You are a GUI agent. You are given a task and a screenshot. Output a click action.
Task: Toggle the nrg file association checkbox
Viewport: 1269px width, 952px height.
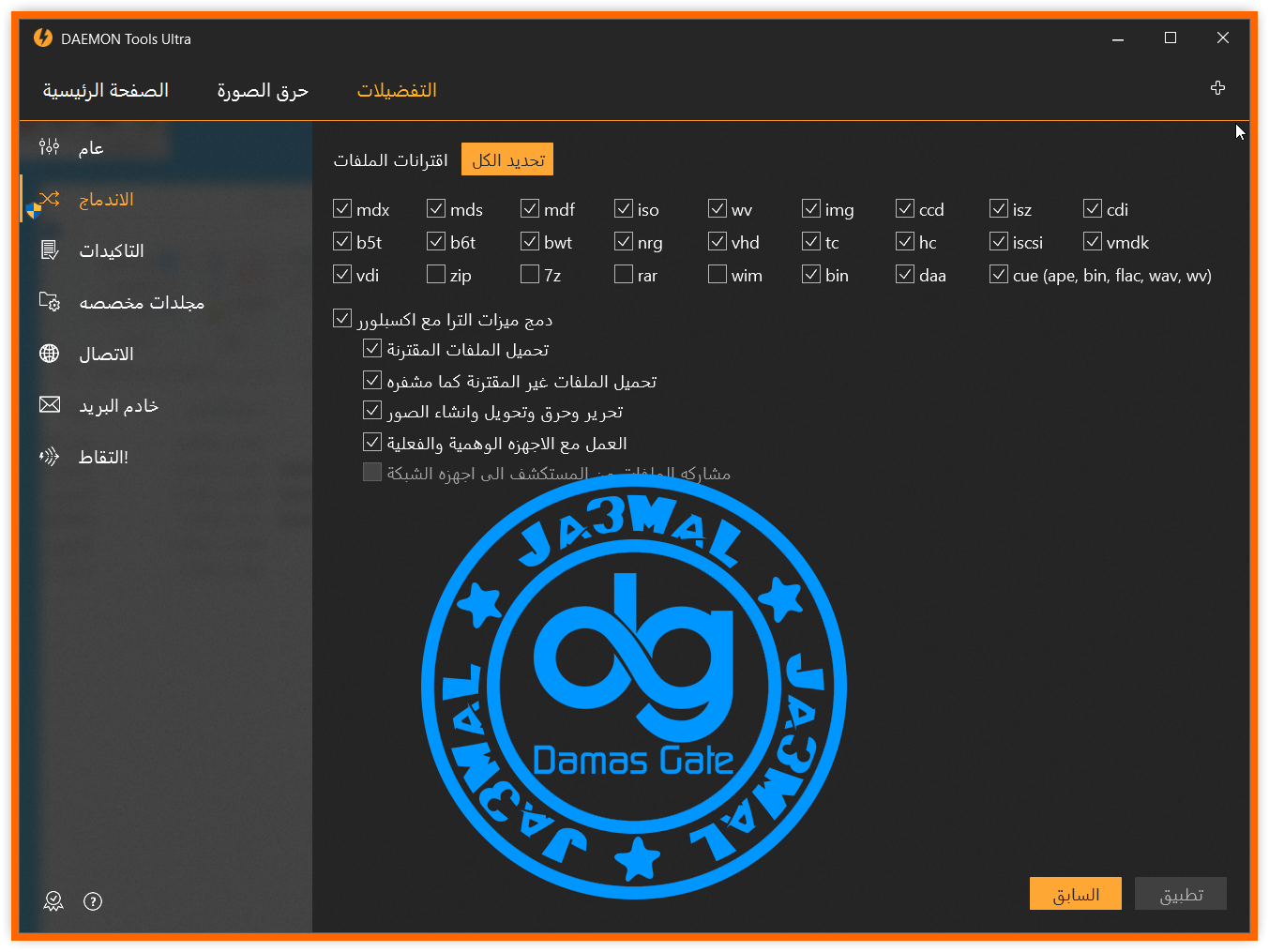click(x=624, y=241)
